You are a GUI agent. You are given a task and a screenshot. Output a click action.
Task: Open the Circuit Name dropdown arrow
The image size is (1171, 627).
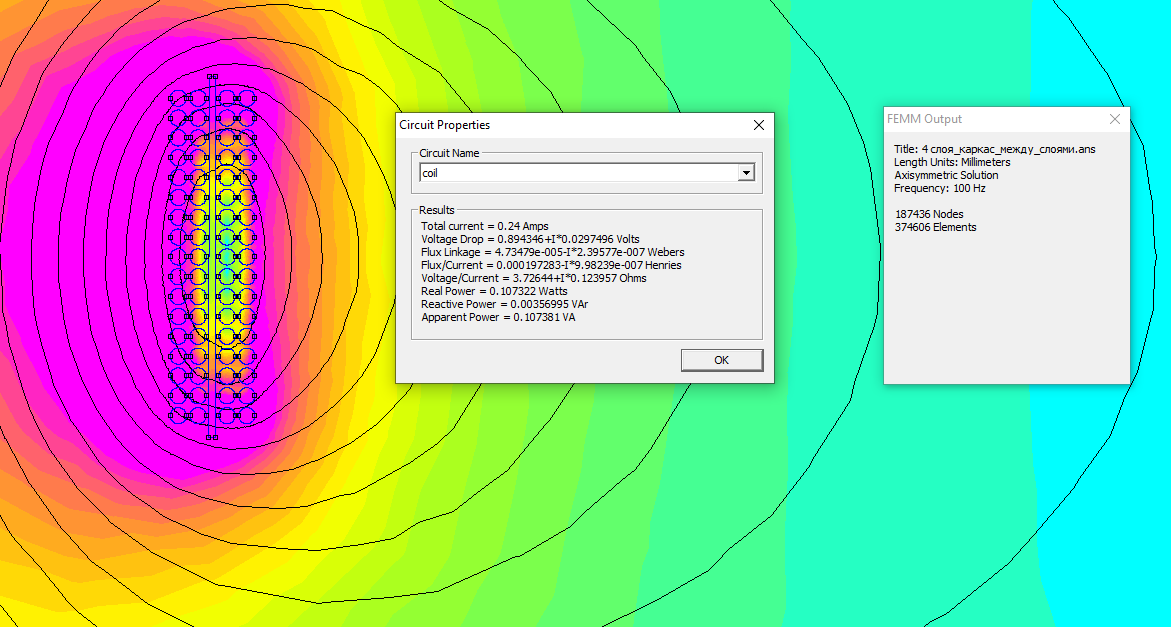pyautogui.click(x=745, y=173)
